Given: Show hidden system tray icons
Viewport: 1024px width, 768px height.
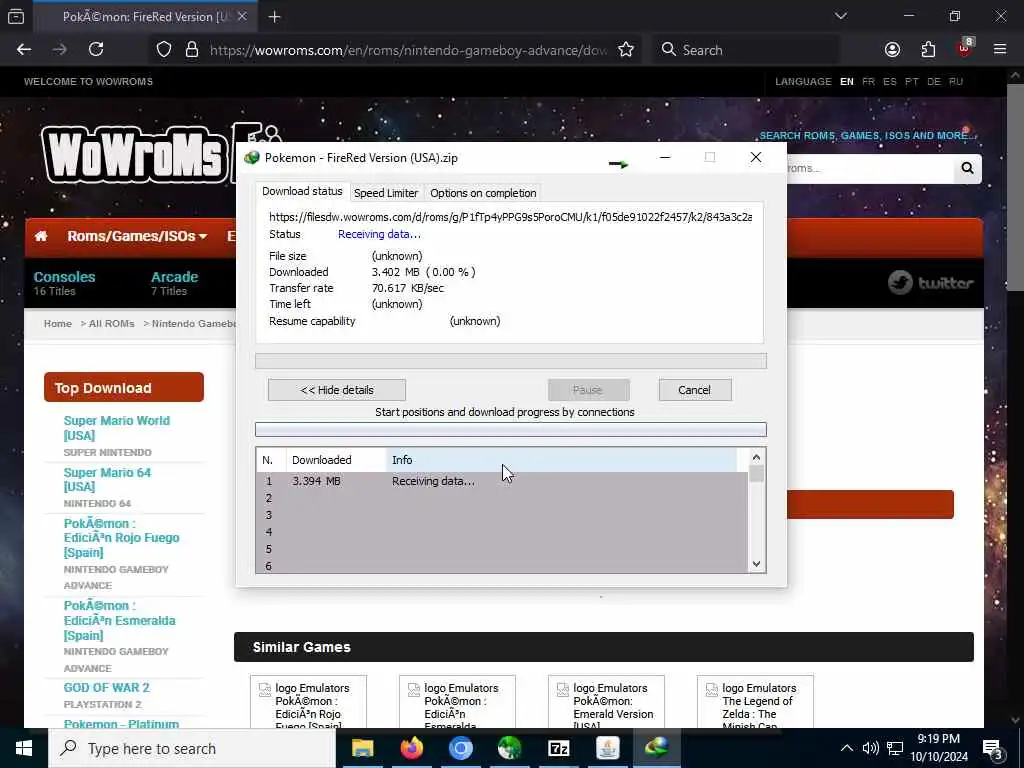Looking at the screenshot, I should [x=846, y=748].
